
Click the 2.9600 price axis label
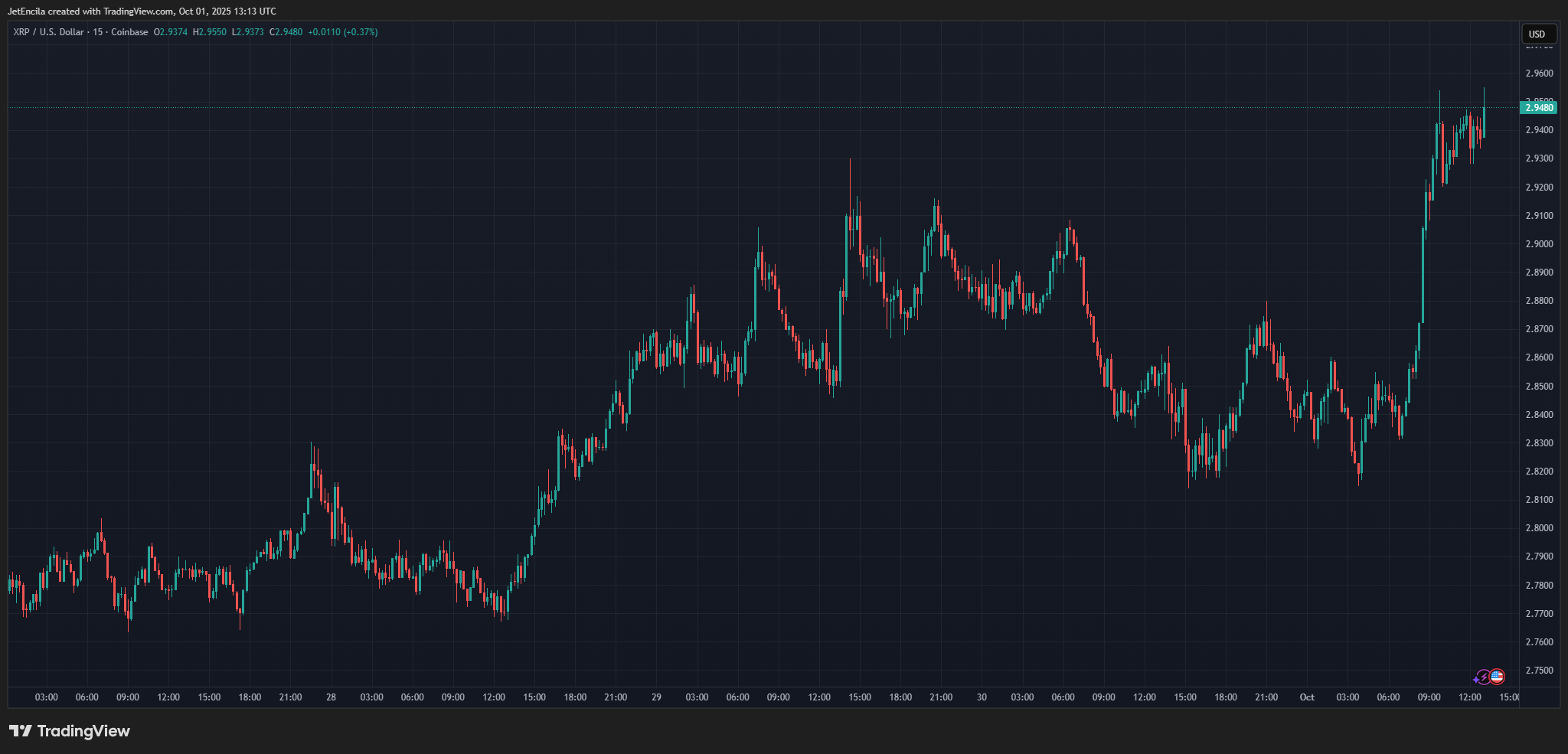tap(1539, 73)
